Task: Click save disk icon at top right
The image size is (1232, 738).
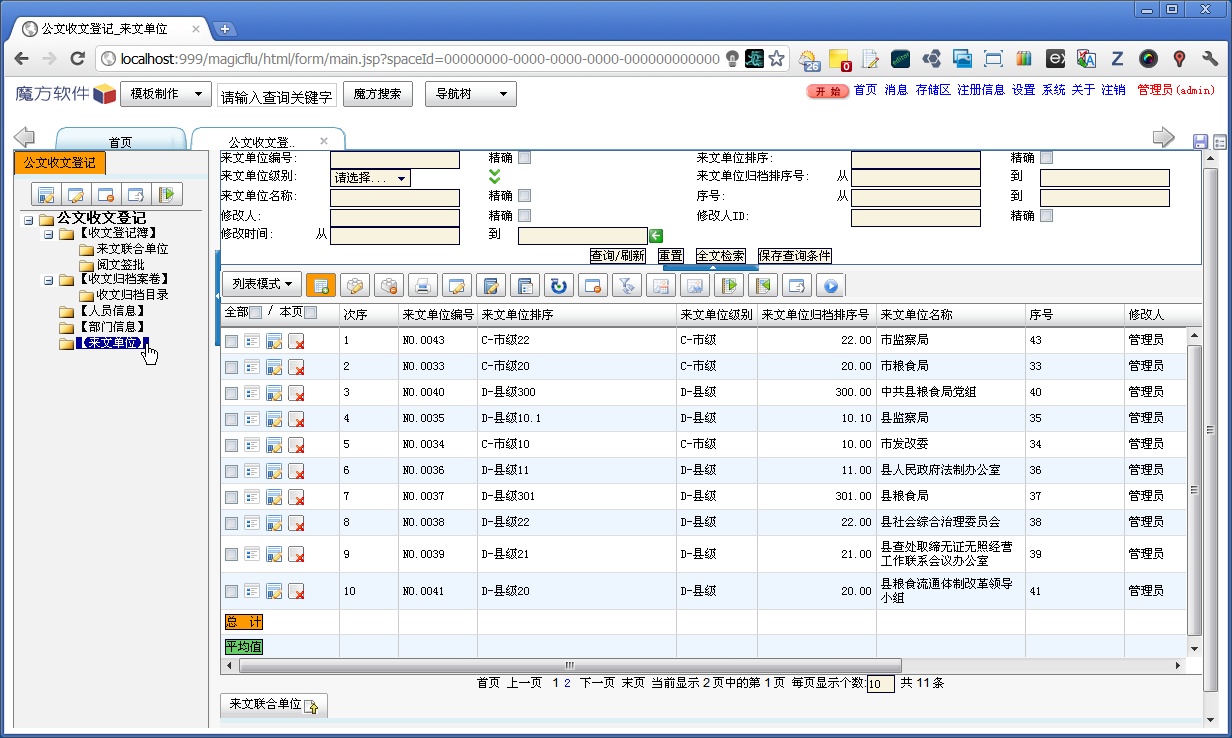Action: pos(1201,142)
